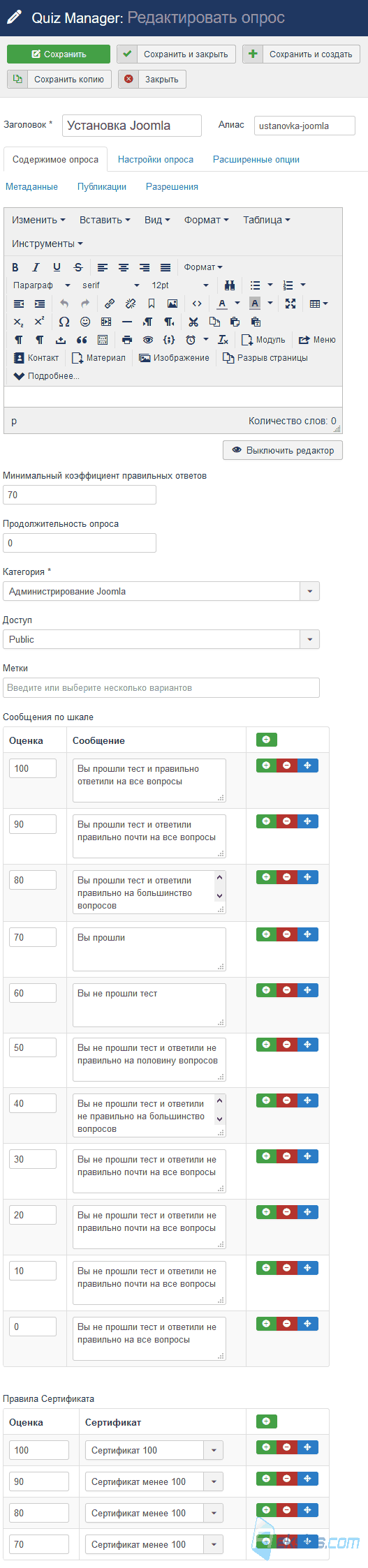Choose the background color A button
This screenshot has width=368, height=1568.
pos(255,304)
